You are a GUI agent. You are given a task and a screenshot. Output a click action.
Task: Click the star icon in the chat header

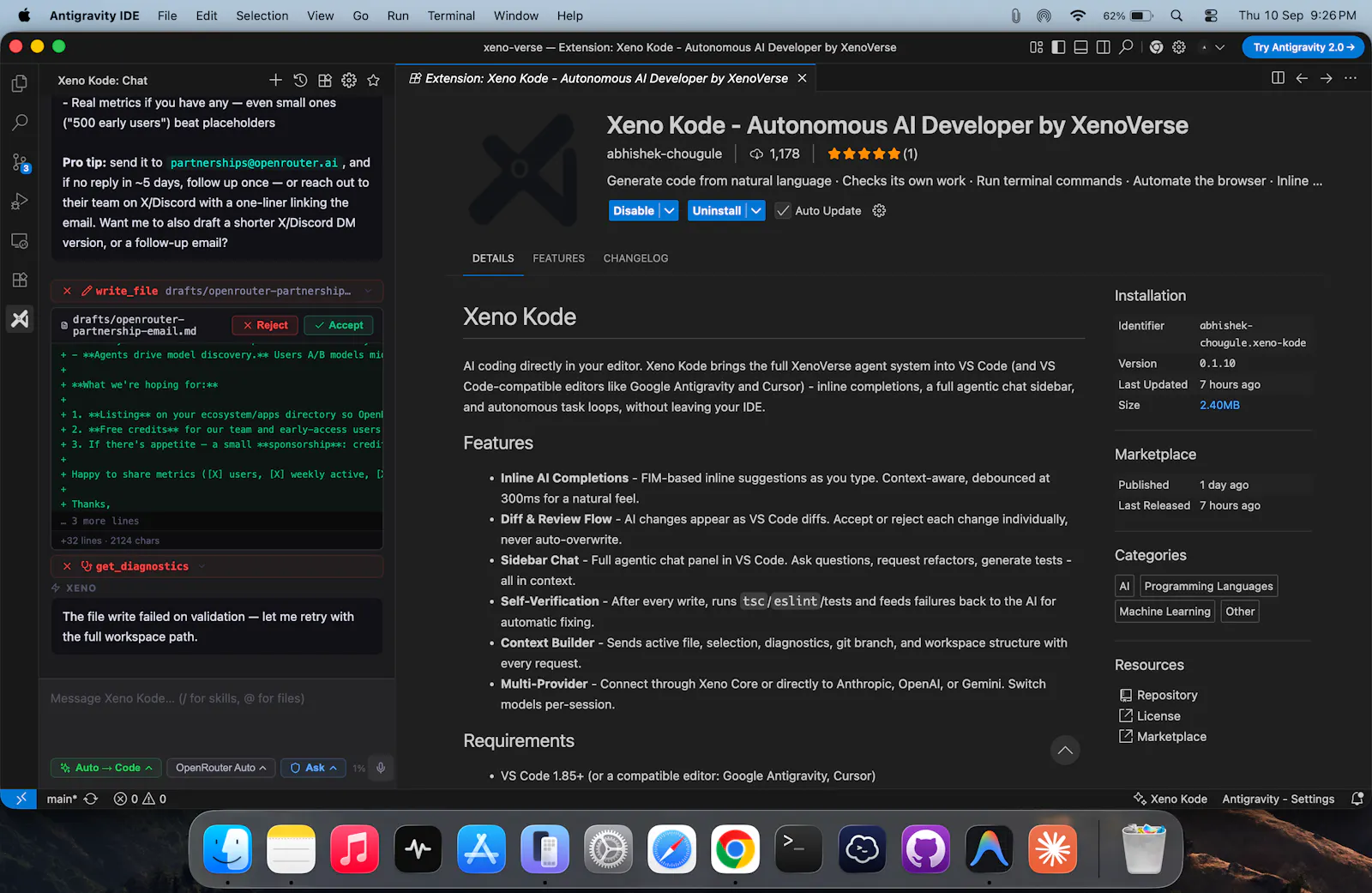coord(373,80)
